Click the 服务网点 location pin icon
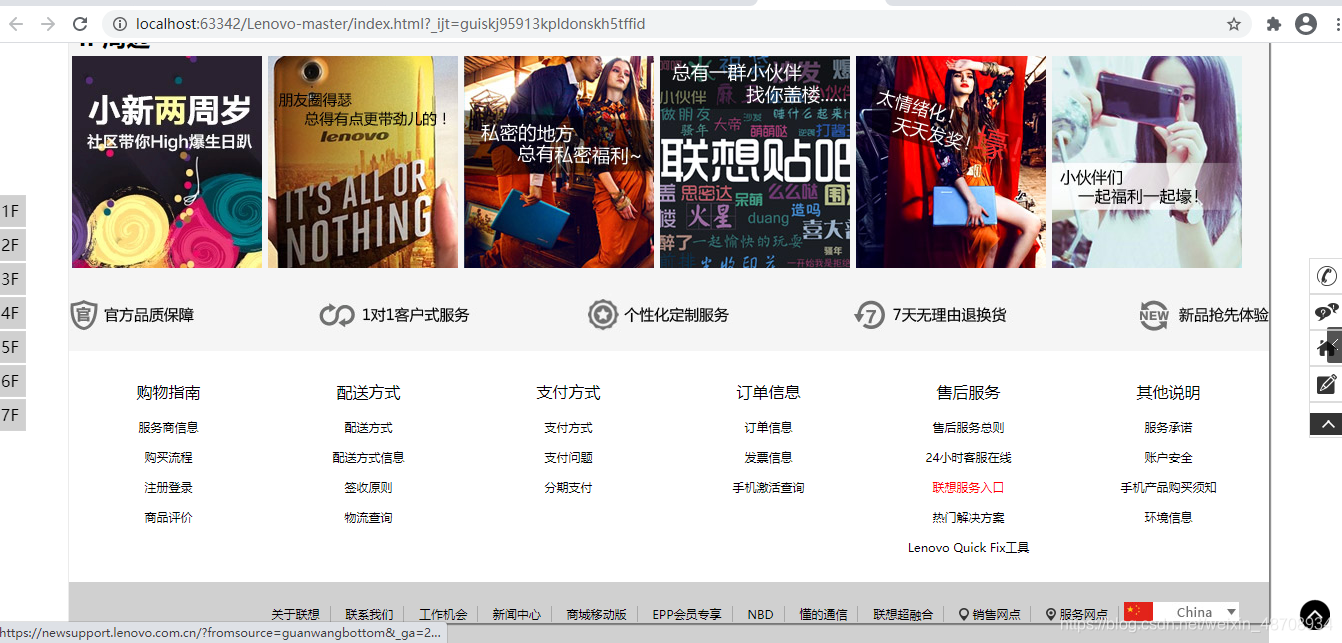Viewport: 1342px width, 643px height. coord(1051,614)
